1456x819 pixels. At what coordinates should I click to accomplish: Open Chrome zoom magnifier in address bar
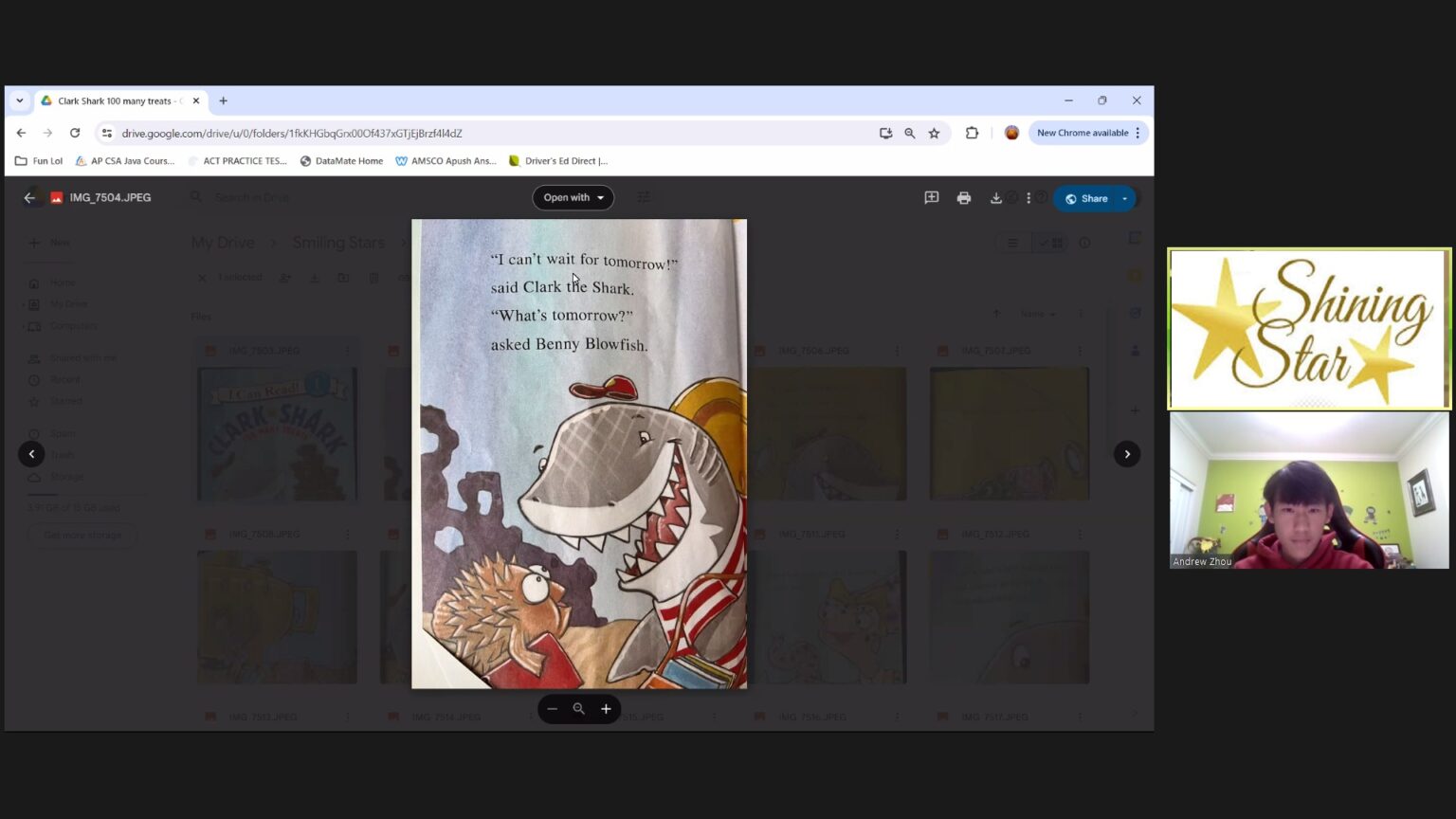[x=910, y=134]
